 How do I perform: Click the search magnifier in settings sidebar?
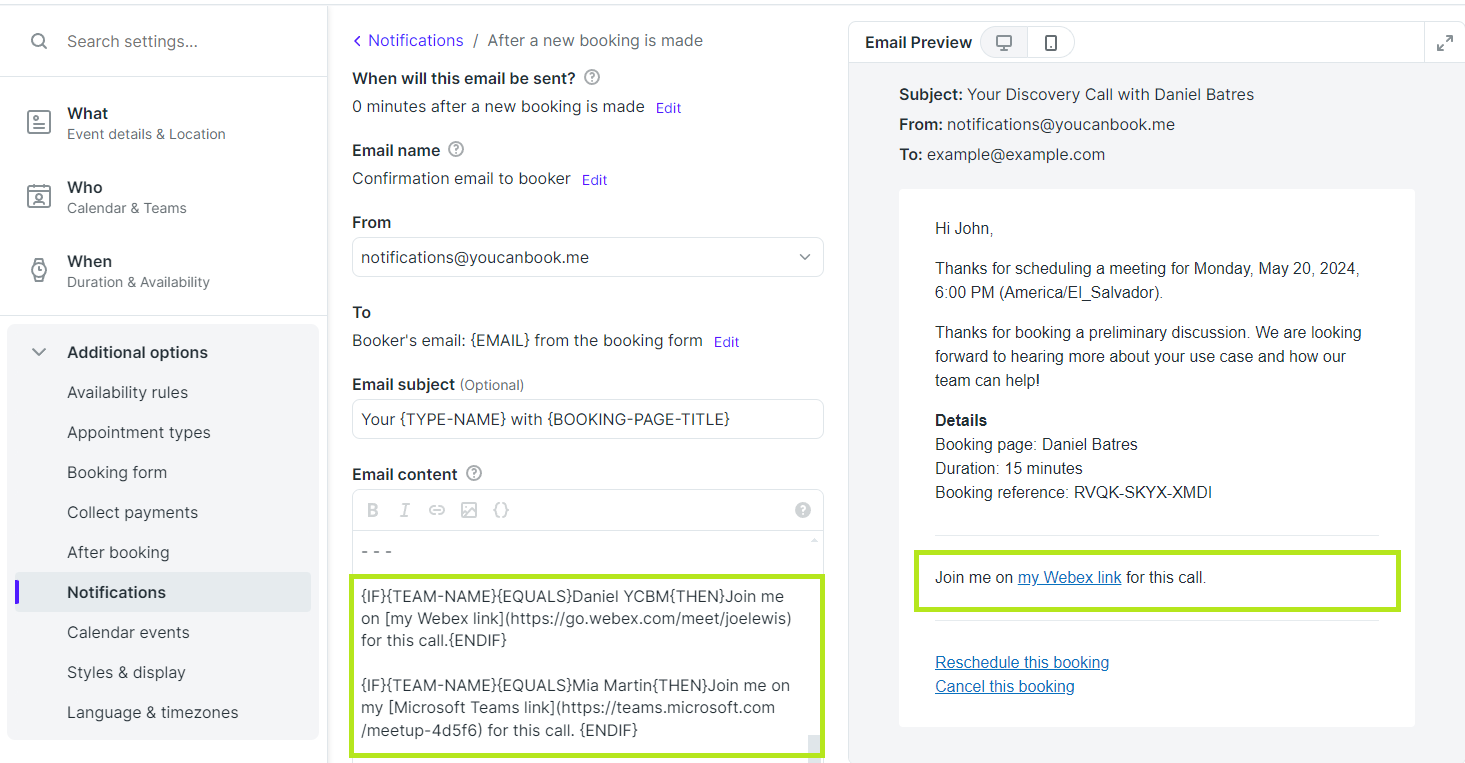click(38, 41)
